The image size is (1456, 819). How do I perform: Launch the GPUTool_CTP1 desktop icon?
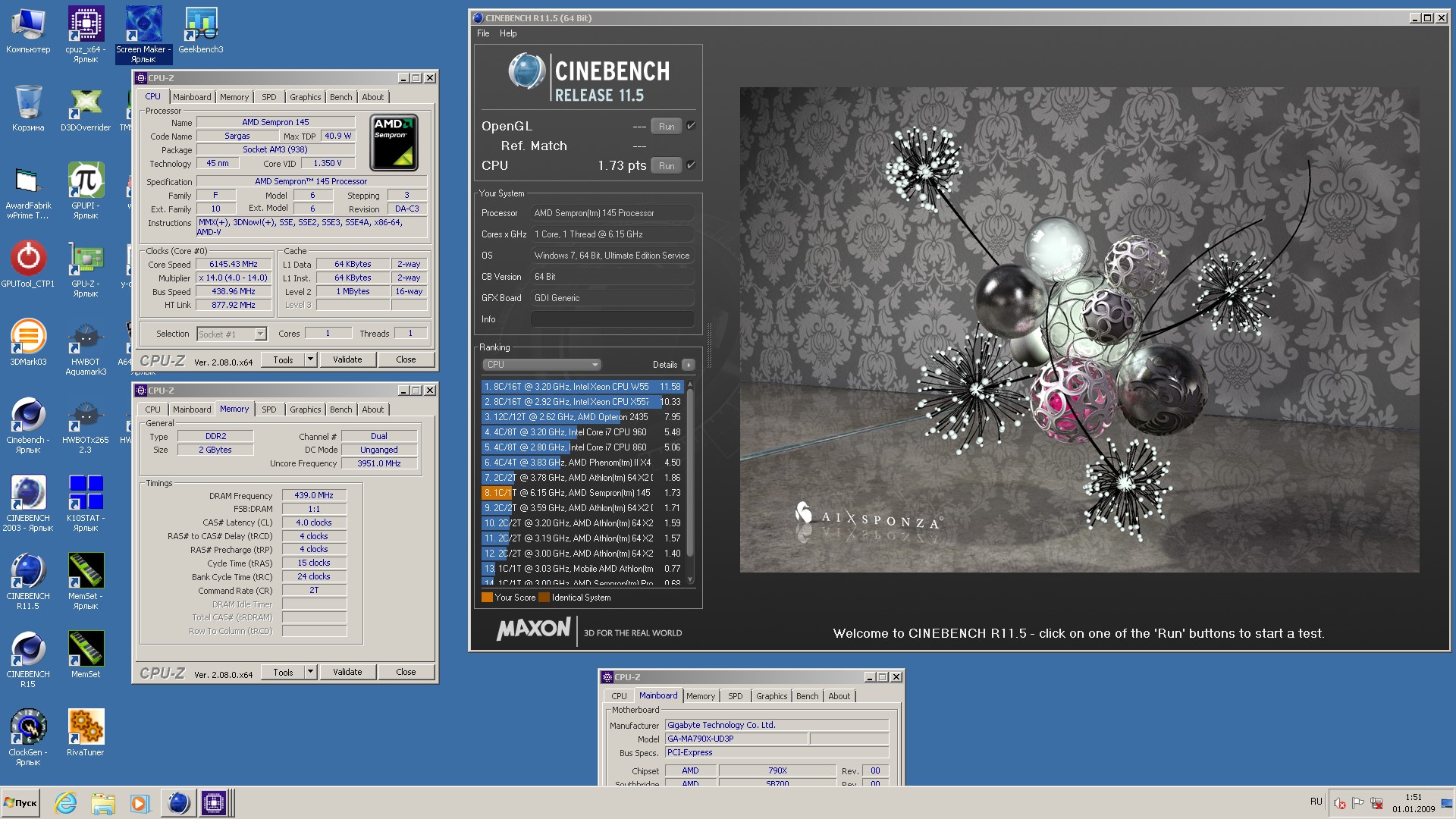coord(28,265)
